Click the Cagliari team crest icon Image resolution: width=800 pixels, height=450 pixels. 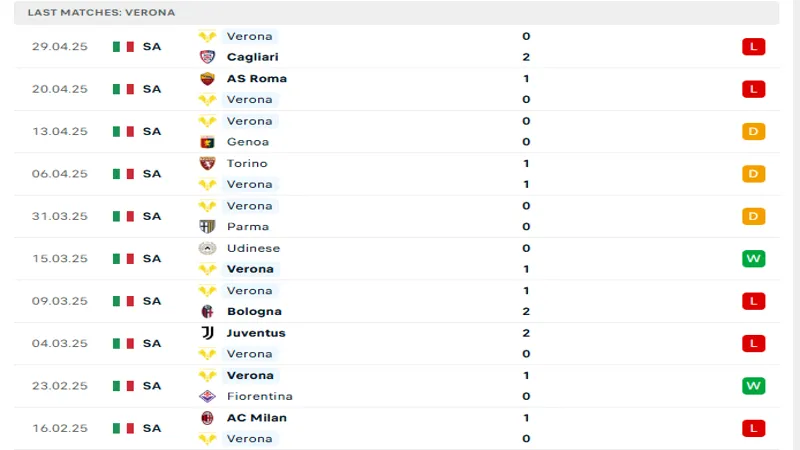208,57
